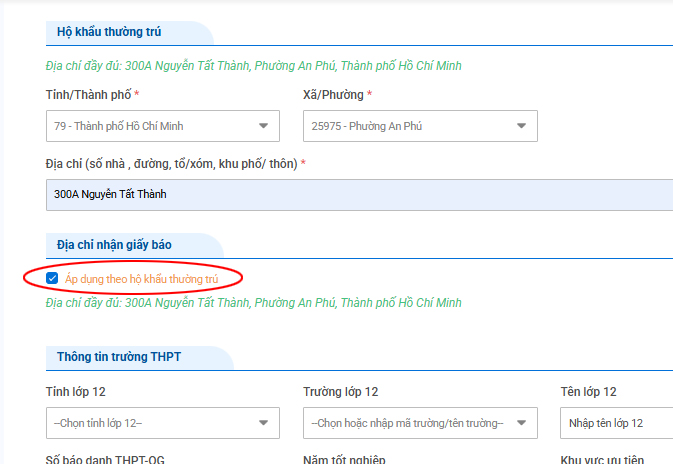Click the arrow icon in Xã/Phường dropdown
673x464 pixels.
pyautogui.click(x=521, y=126)
